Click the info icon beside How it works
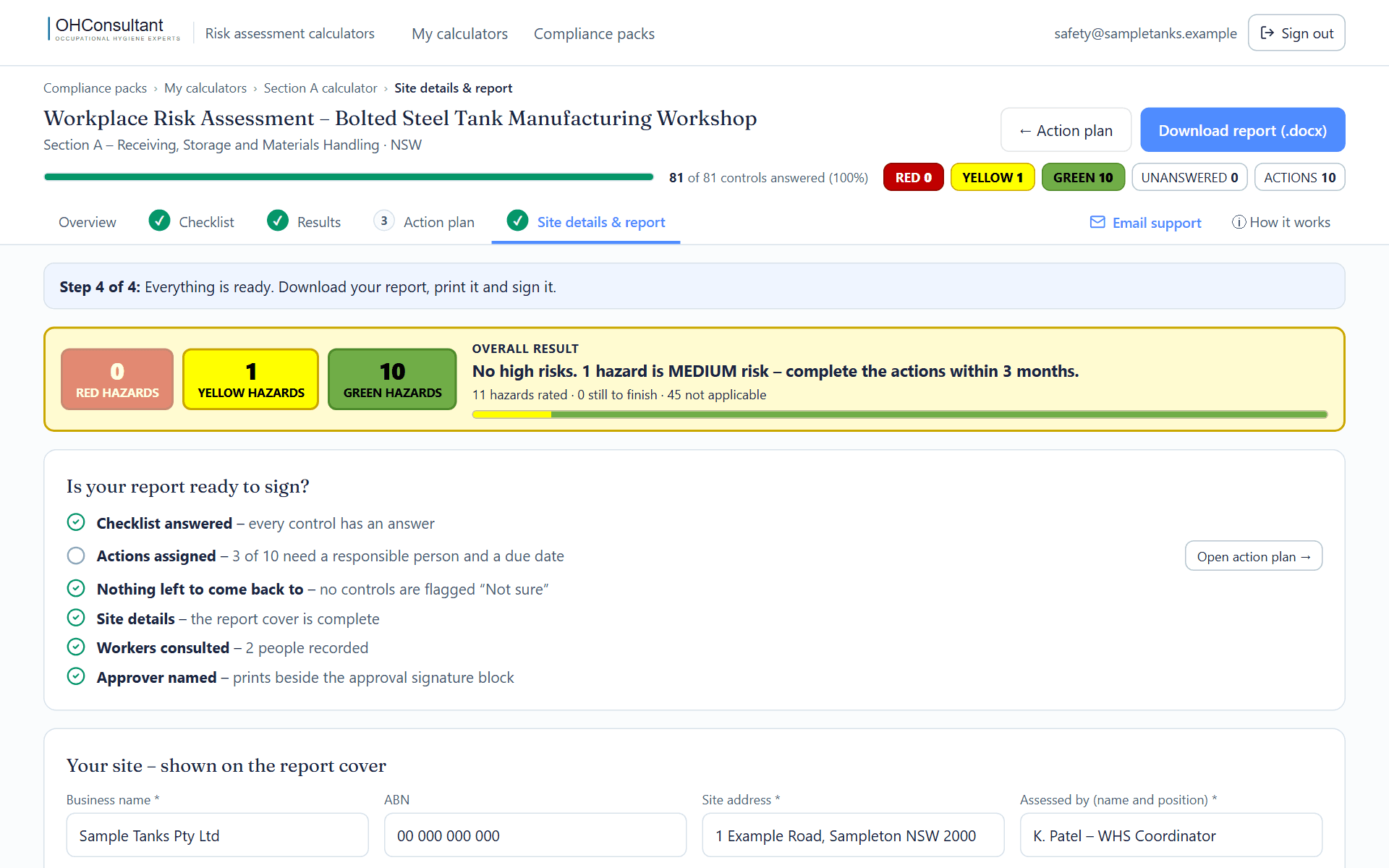 (x=1239, y=222)
